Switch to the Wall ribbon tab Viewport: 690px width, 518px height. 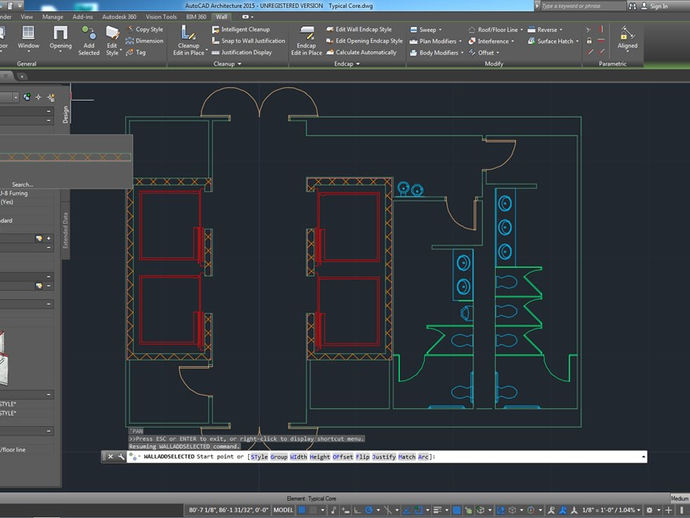[x=221, y=17]
